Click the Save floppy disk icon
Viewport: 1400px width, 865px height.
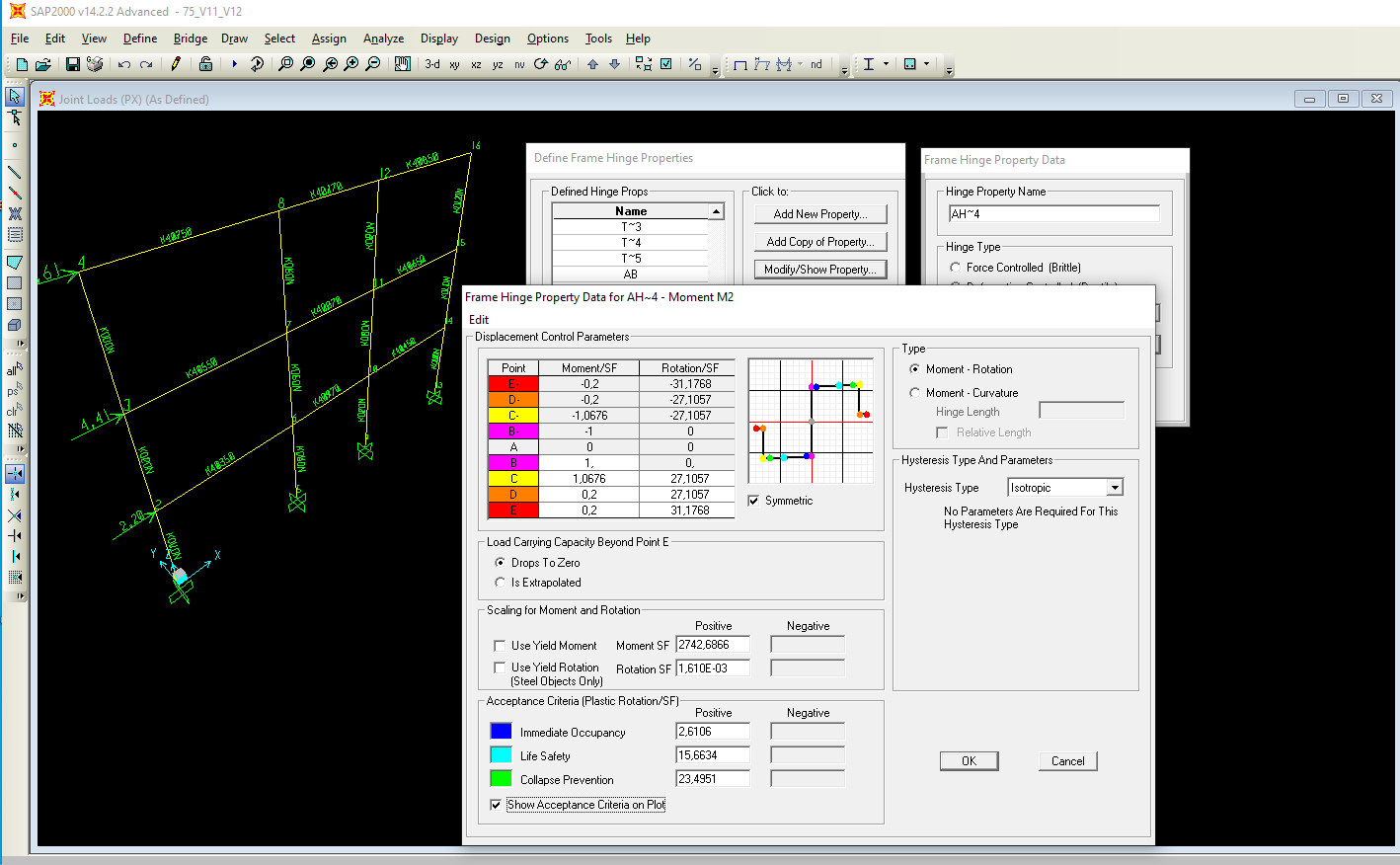click(x=72, y=64)
